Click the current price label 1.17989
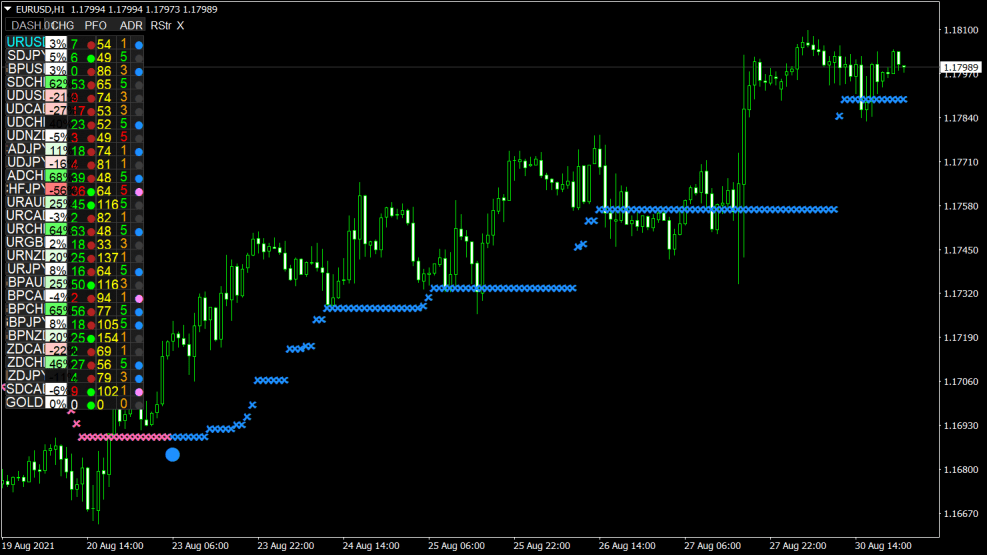Screen dimensions: 987x555 tap(961, 67)
